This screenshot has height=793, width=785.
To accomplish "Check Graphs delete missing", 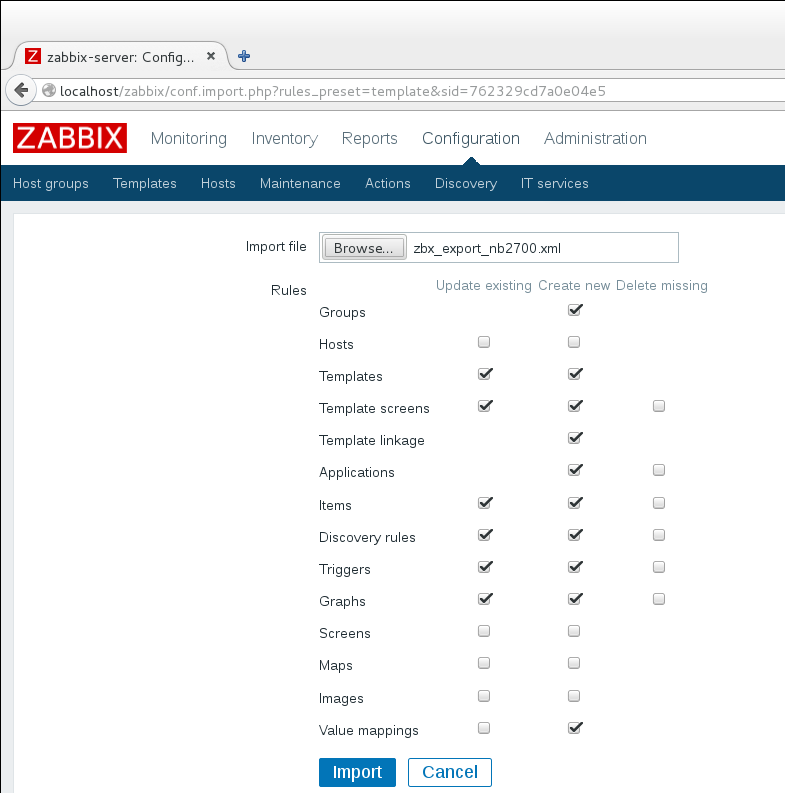I will 659,599.
